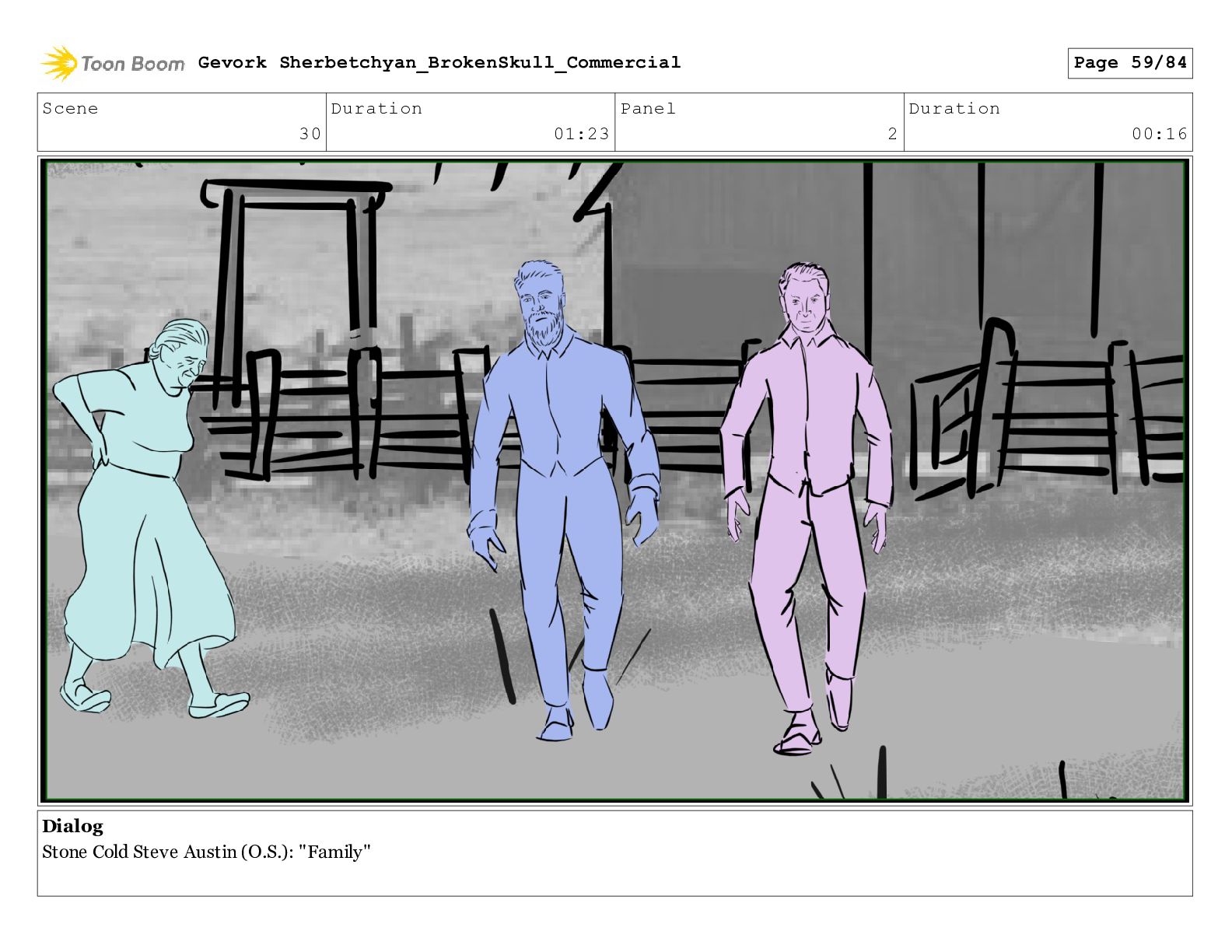Click the dialog line "Family"
The image size is (1232, 952).
click(206, 852)
